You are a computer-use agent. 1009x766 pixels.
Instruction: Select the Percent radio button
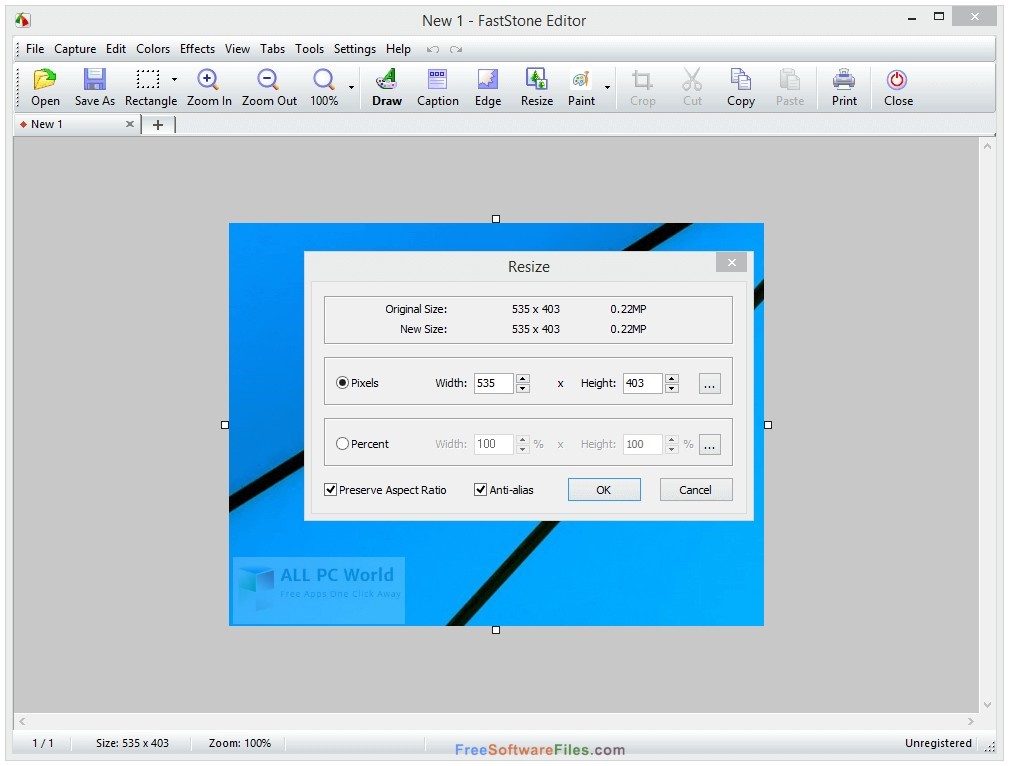[x=342, y=444]
